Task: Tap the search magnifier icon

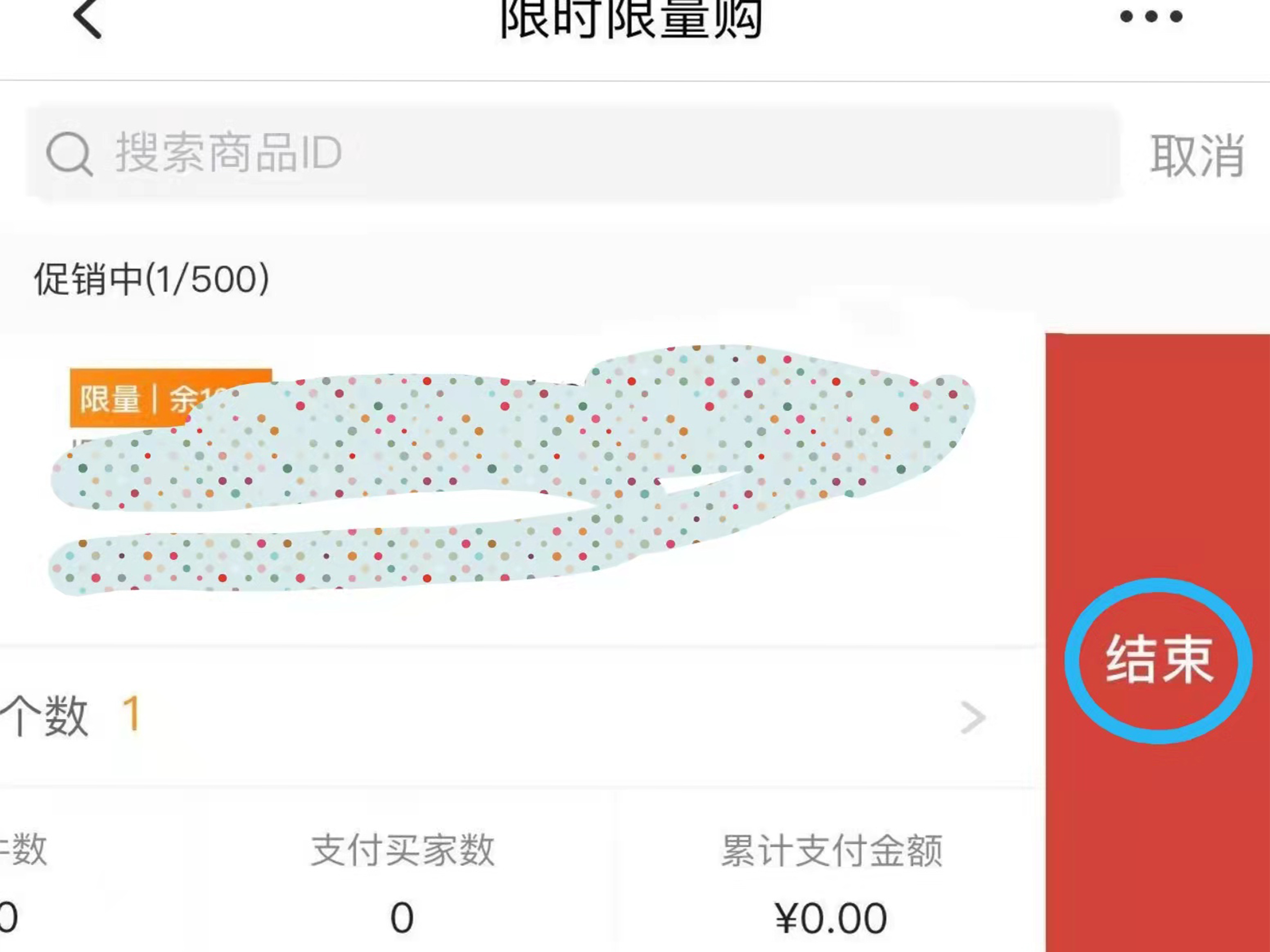Action: [69, 154]
